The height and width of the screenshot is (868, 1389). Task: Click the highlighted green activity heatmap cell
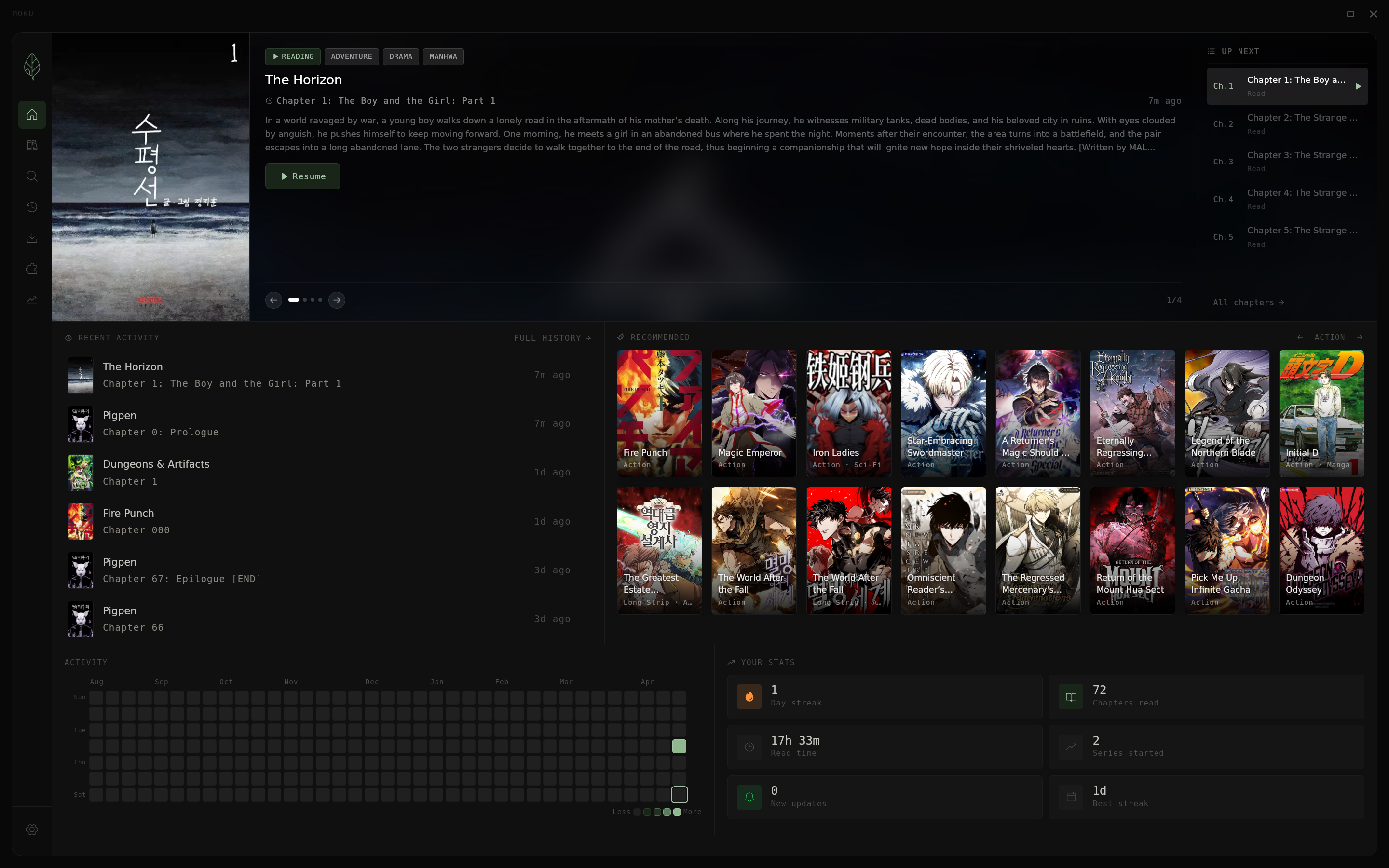point(679,746)
